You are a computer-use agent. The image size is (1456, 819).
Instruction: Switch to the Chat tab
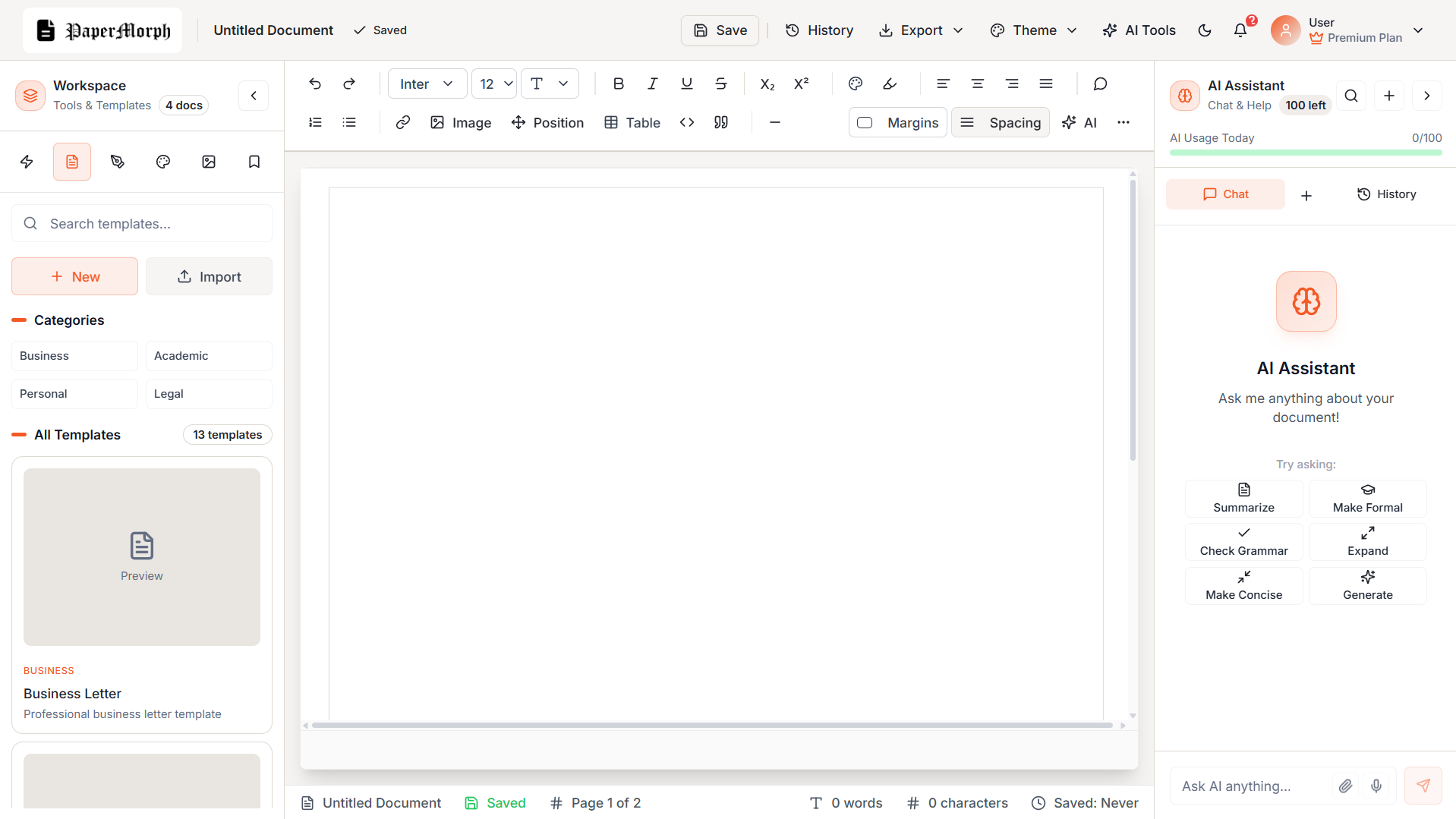point(1225,194)
